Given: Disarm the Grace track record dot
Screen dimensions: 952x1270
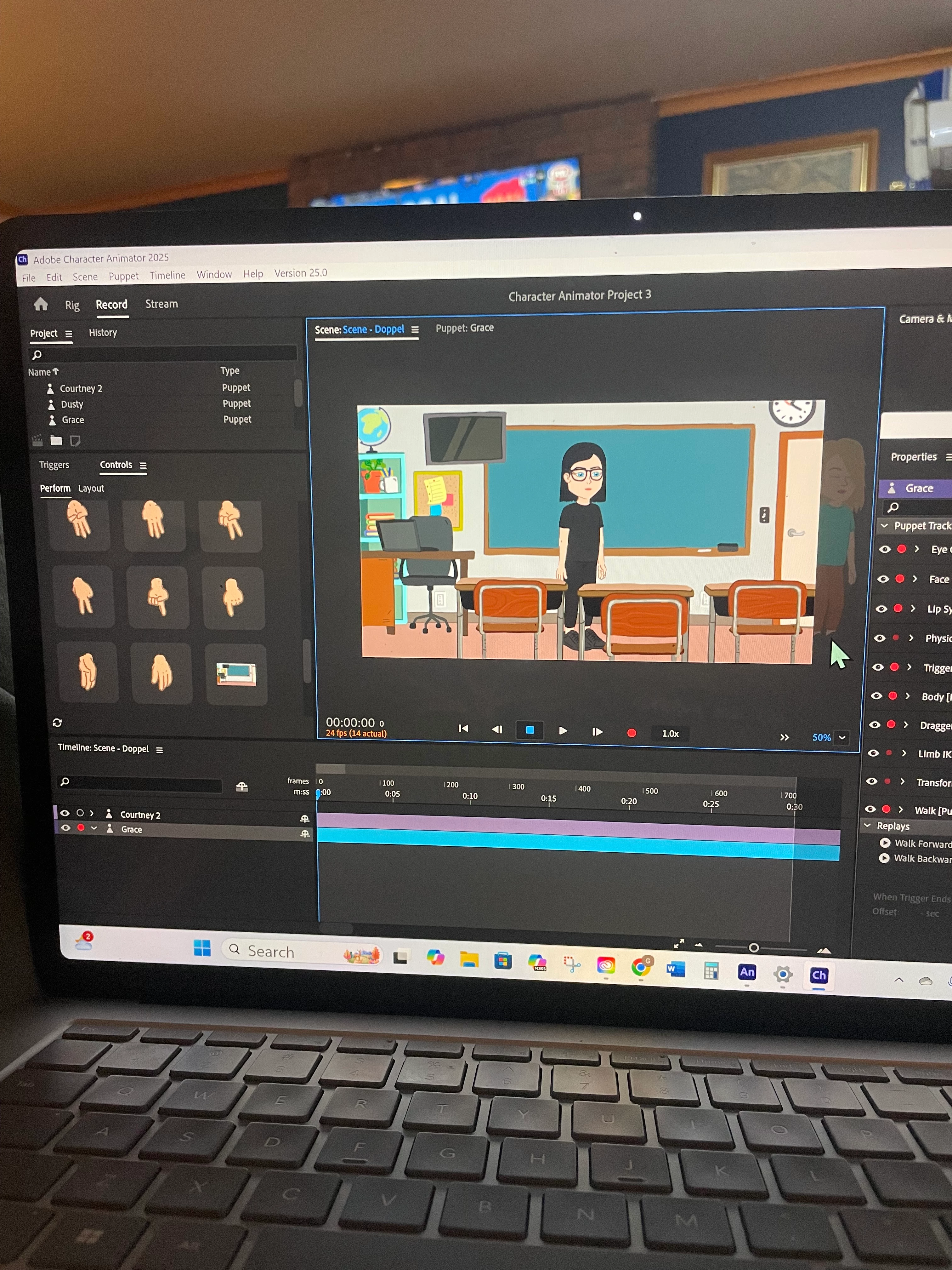Looking at the screenshot, I should tap(81, 828).
